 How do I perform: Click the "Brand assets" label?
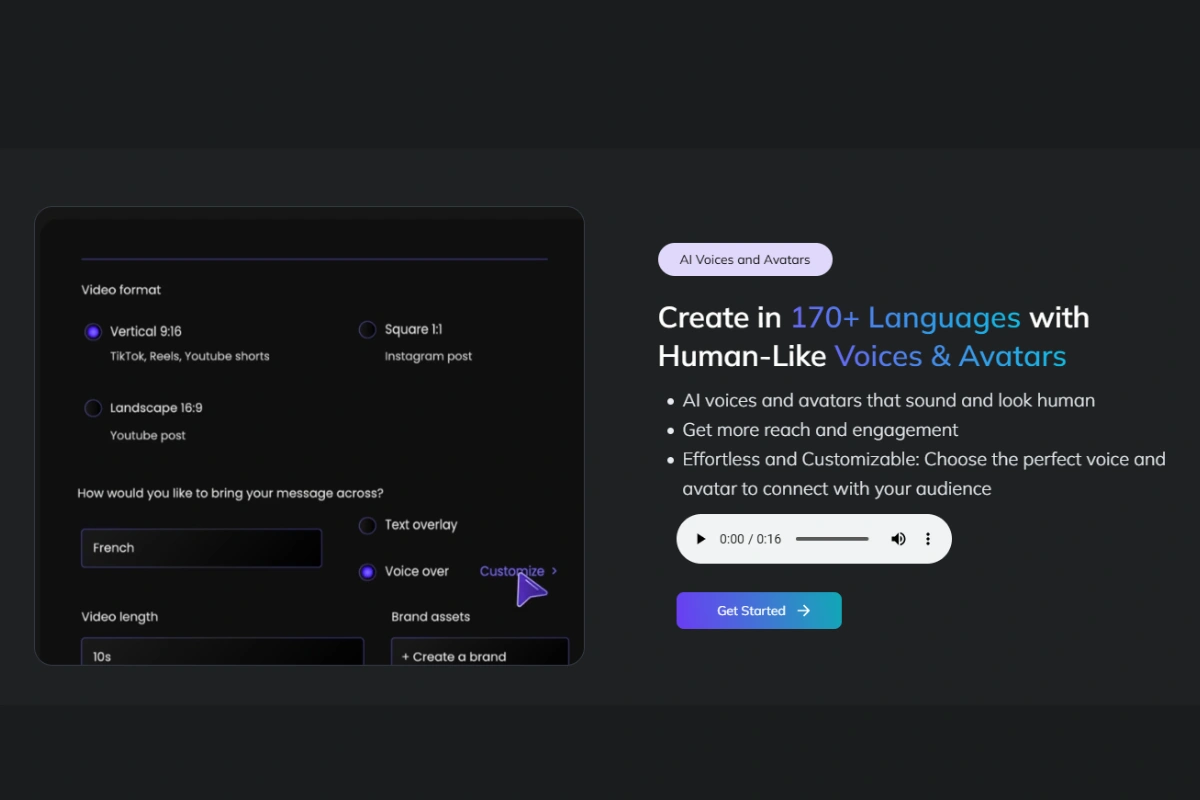[x=431, y=617]
